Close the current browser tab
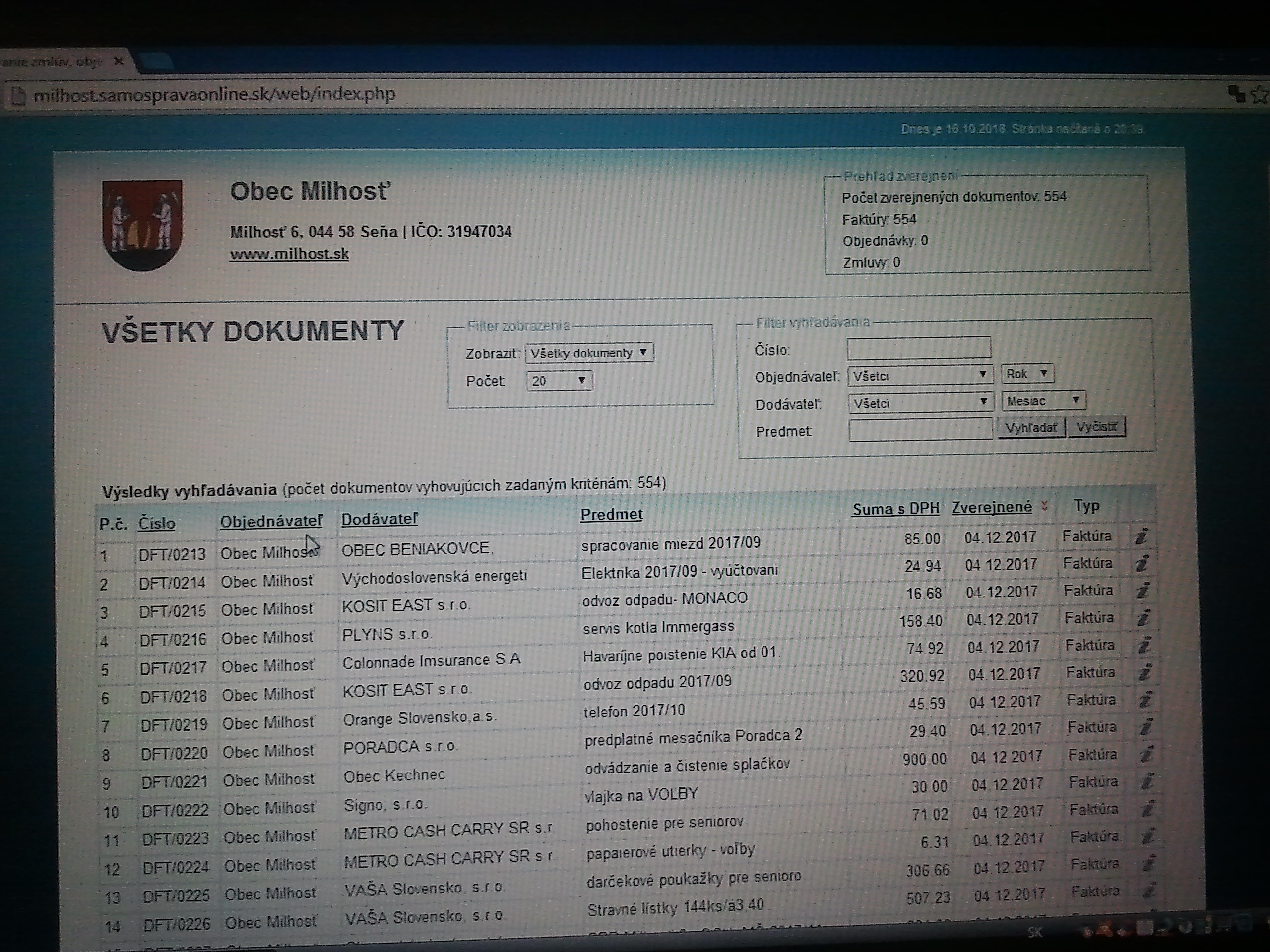The height and width of the screenshot is (952, 1270). coord(119,61)
